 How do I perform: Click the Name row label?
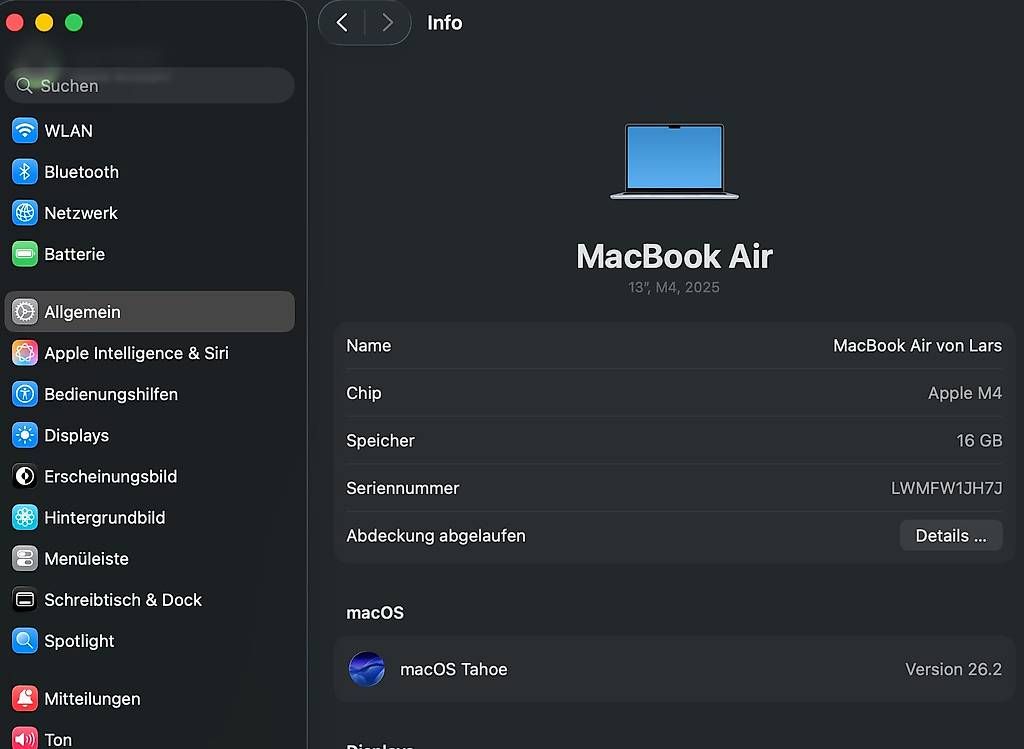(x=368, y=345)
